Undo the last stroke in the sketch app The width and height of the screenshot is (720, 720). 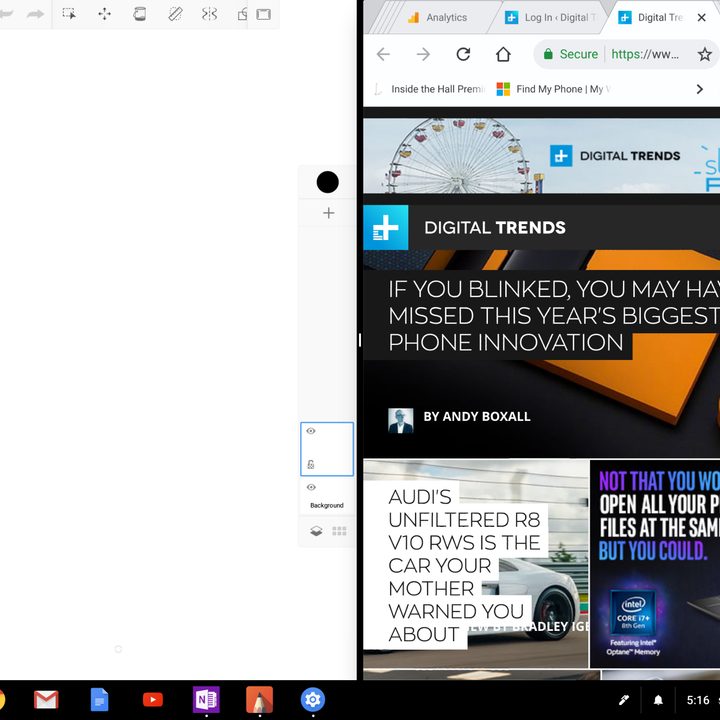(6, 14)
